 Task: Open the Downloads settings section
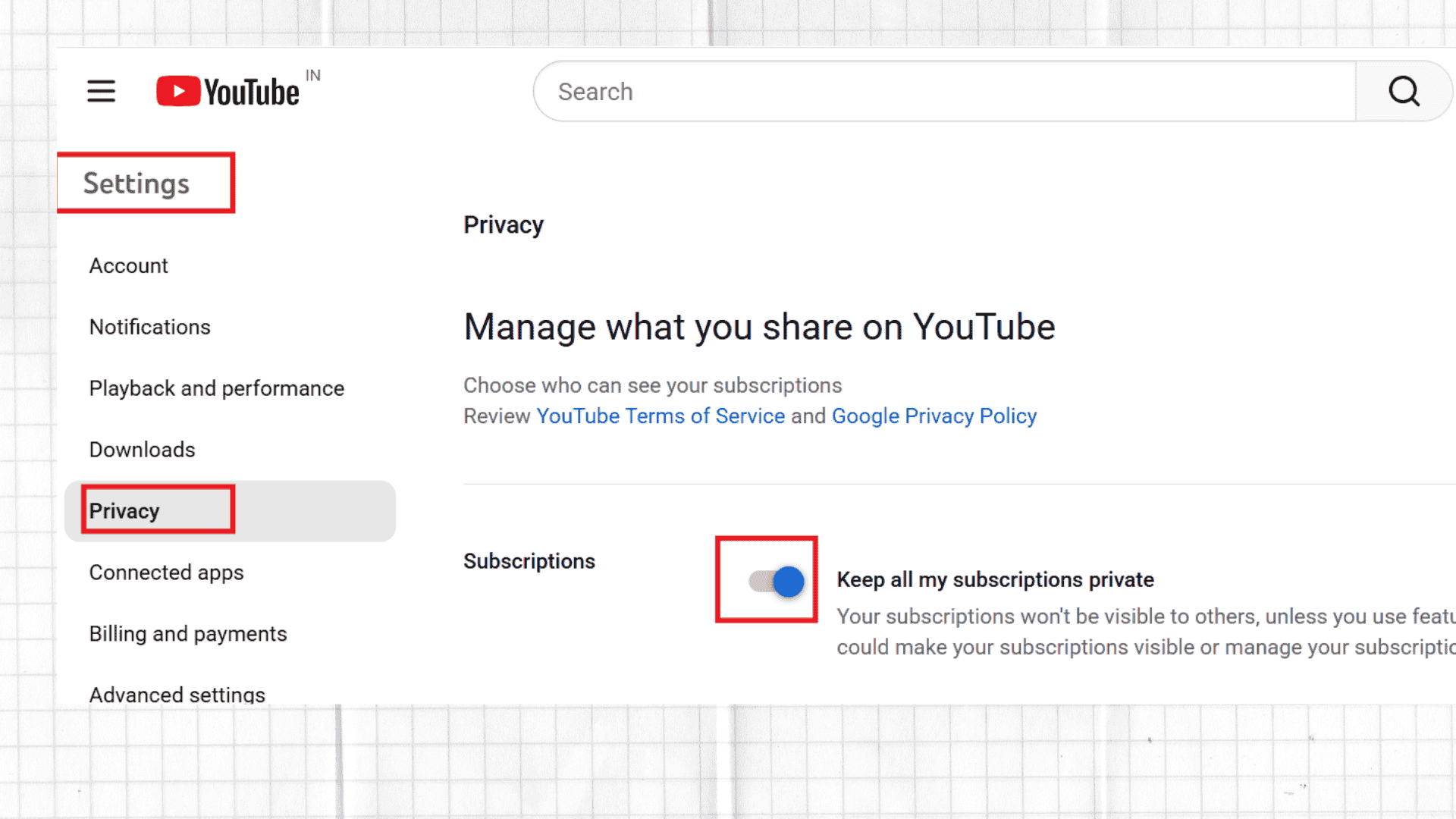142,449
